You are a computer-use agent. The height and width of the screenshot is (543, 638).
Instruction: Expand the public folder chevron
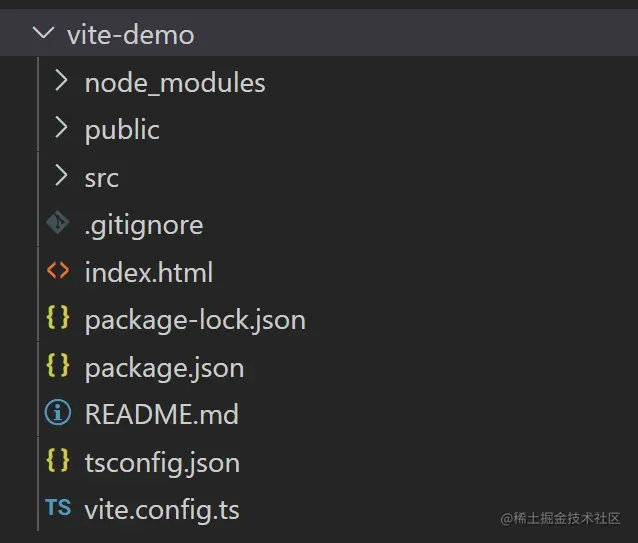[61, 128]
